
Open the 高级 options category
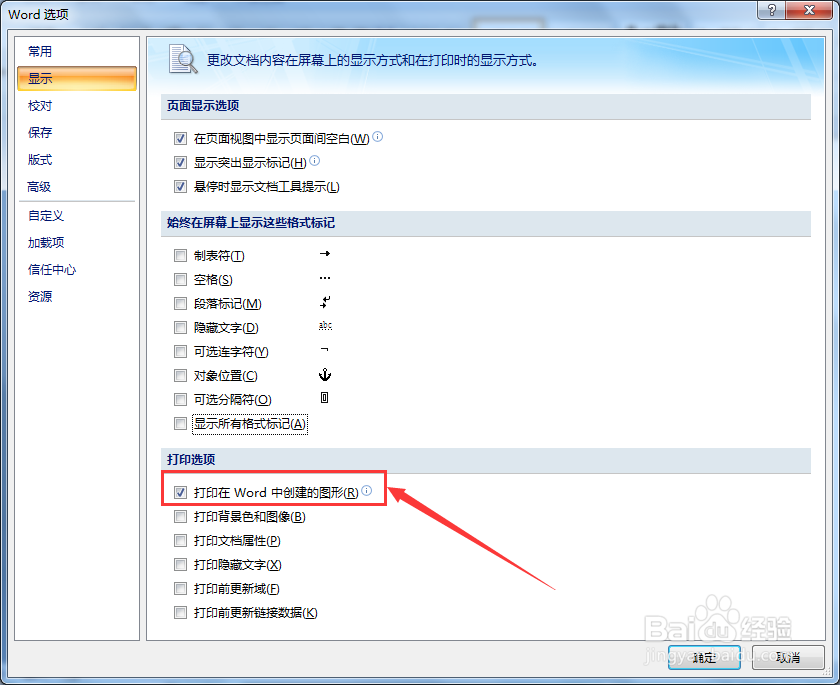coord(77,186)
